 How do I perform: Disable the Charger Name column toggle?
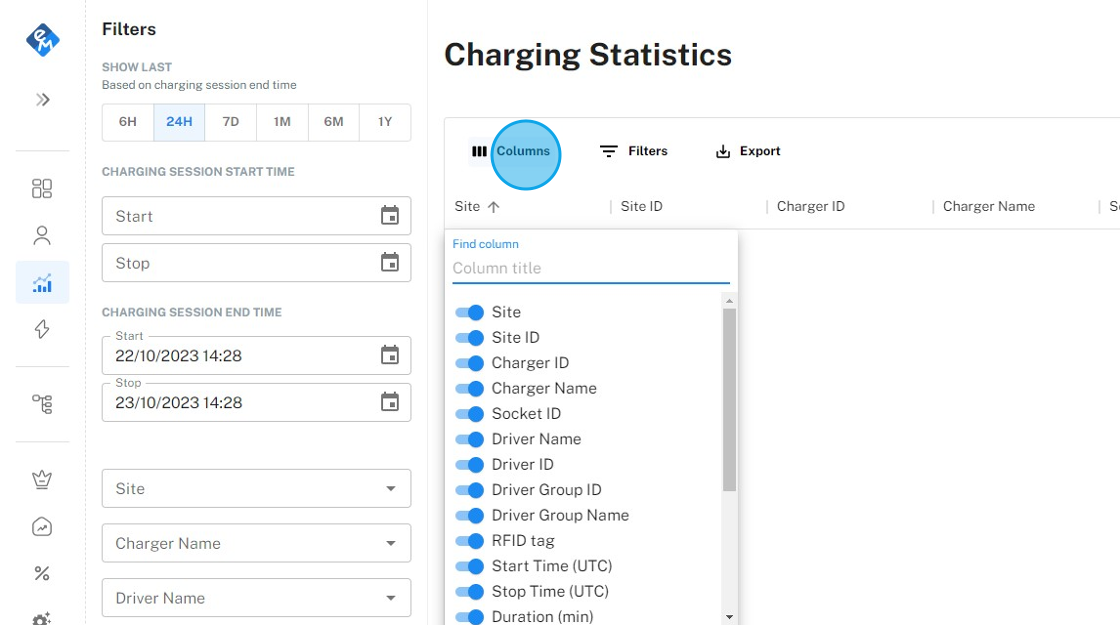(469, 389)
